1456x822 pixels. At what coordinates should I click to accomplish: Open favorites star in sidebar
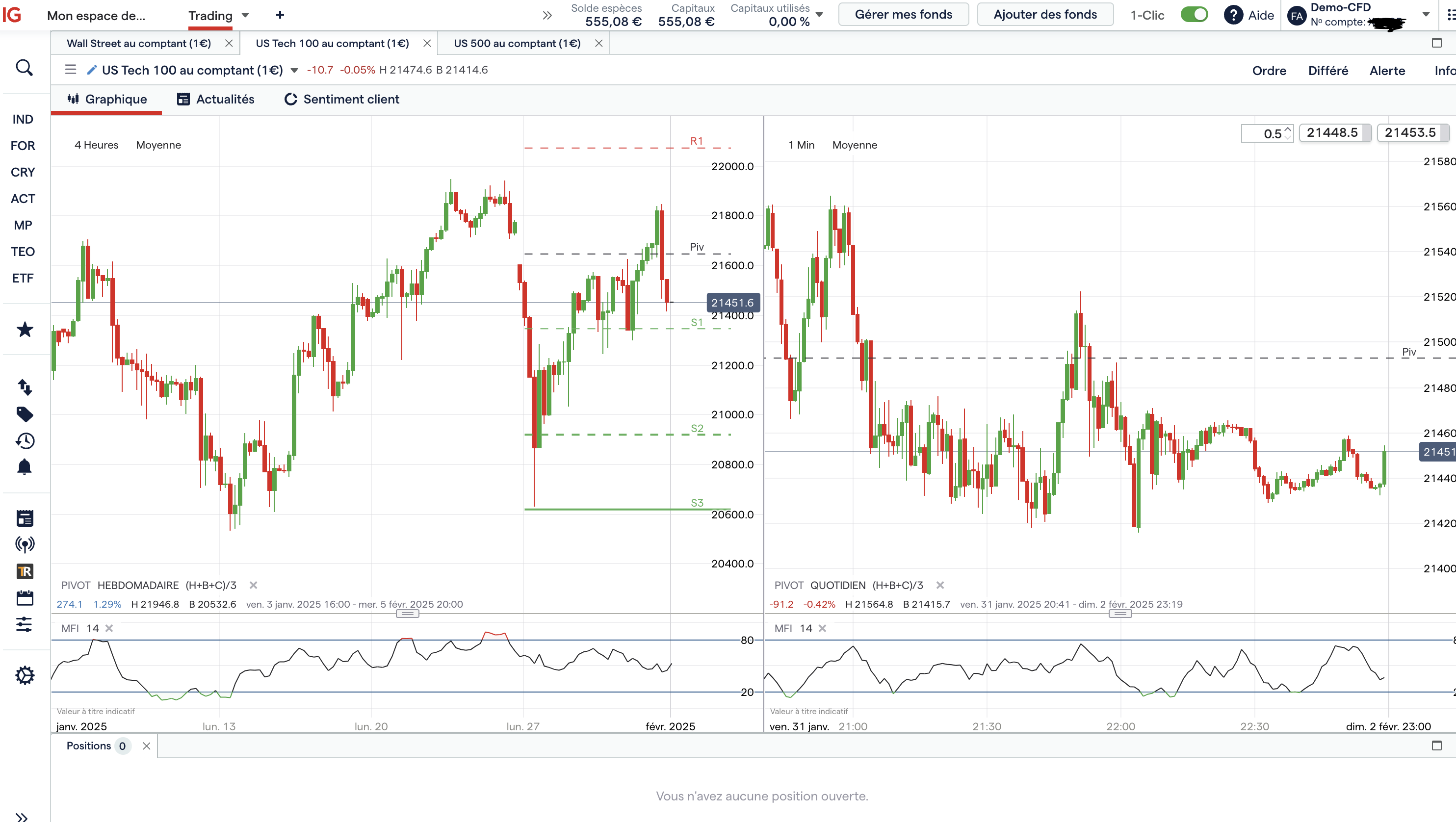coord(25,330)
